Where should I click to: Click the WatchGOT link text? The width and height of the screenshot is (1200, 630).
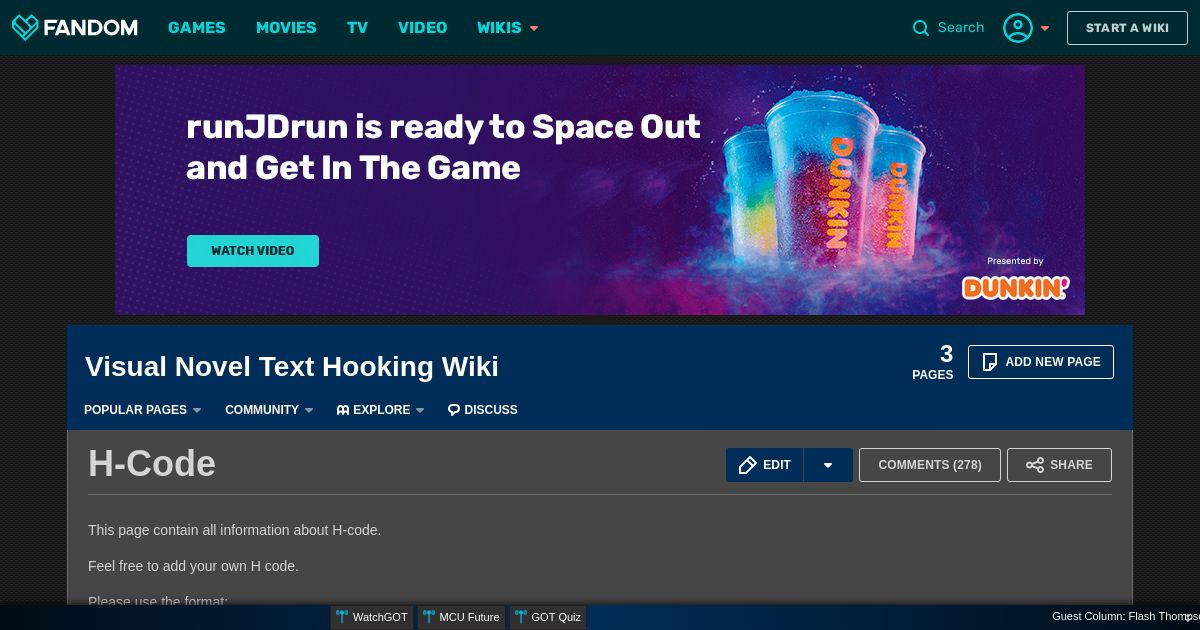pyautogui.click(x=380, y=617)
